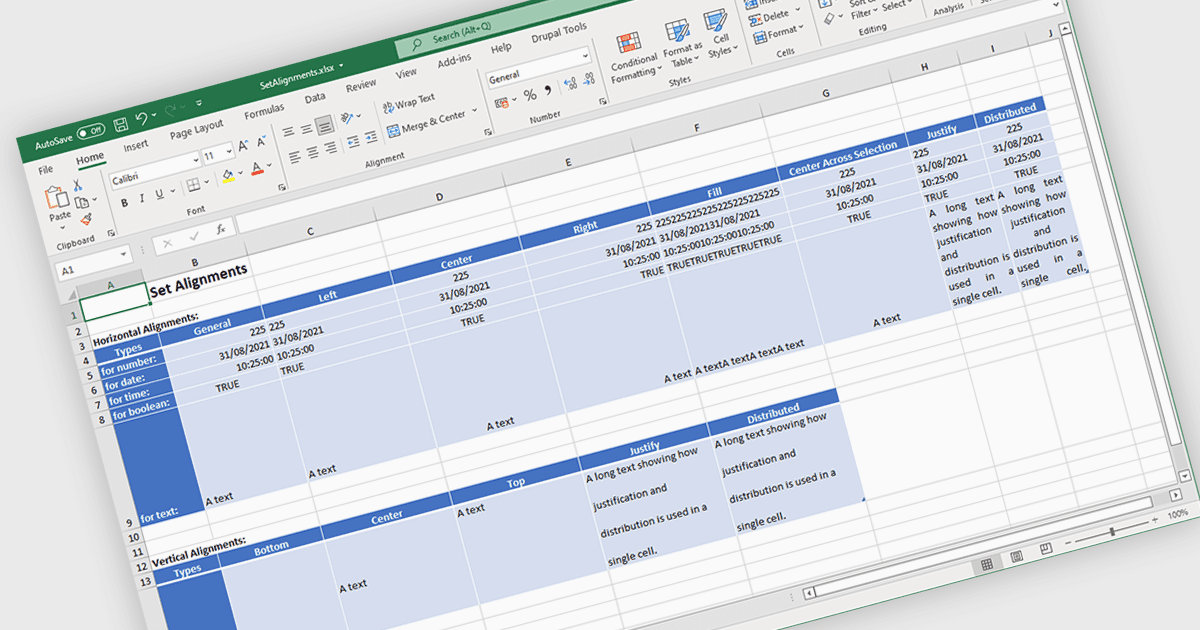This screenshot has width=1200, height=630.
Task: Toggle Bold formatting
Action: point(125,203)
